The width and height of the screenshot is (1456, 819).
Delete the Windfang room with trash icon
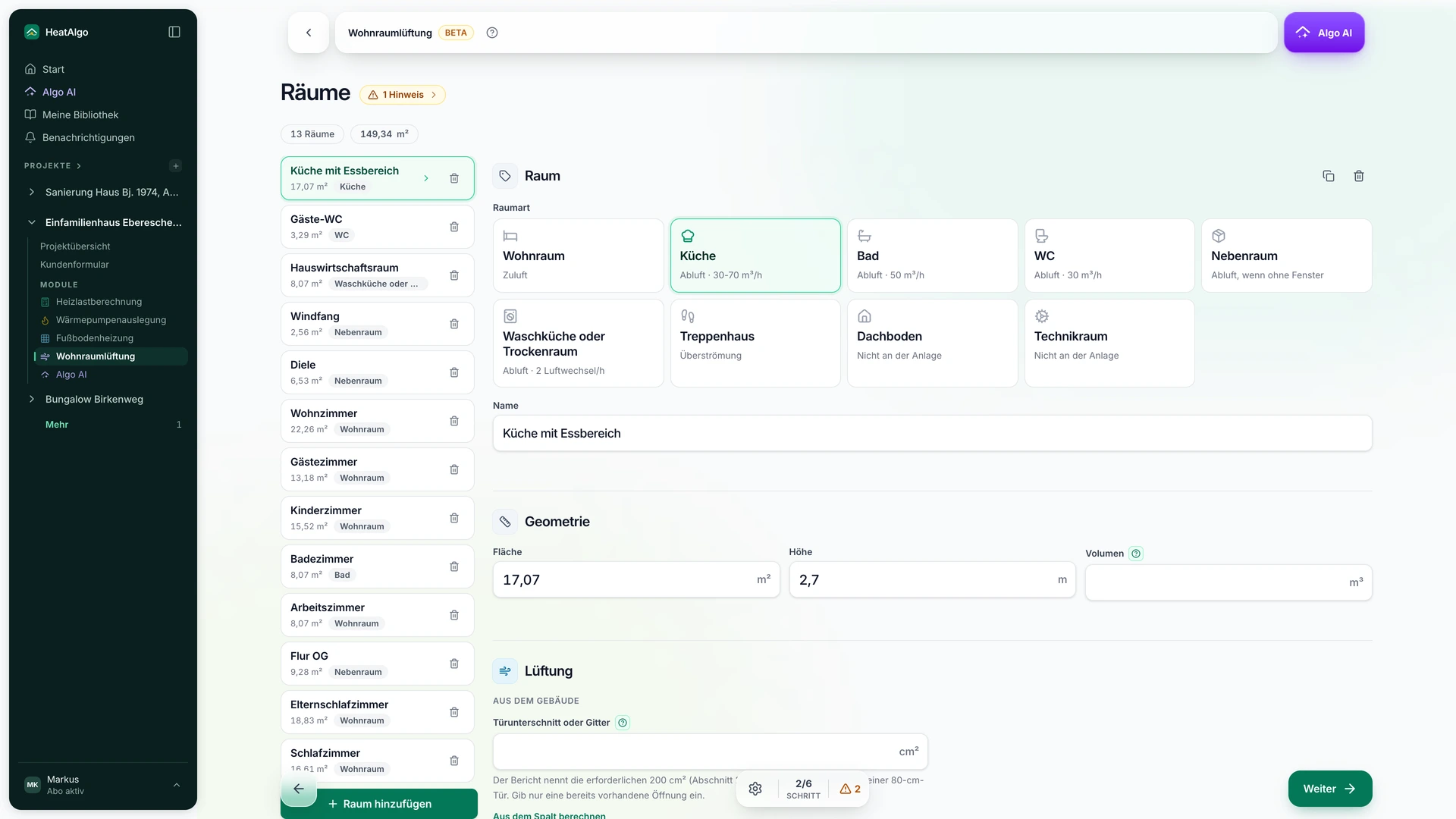(x=454, y=324)
